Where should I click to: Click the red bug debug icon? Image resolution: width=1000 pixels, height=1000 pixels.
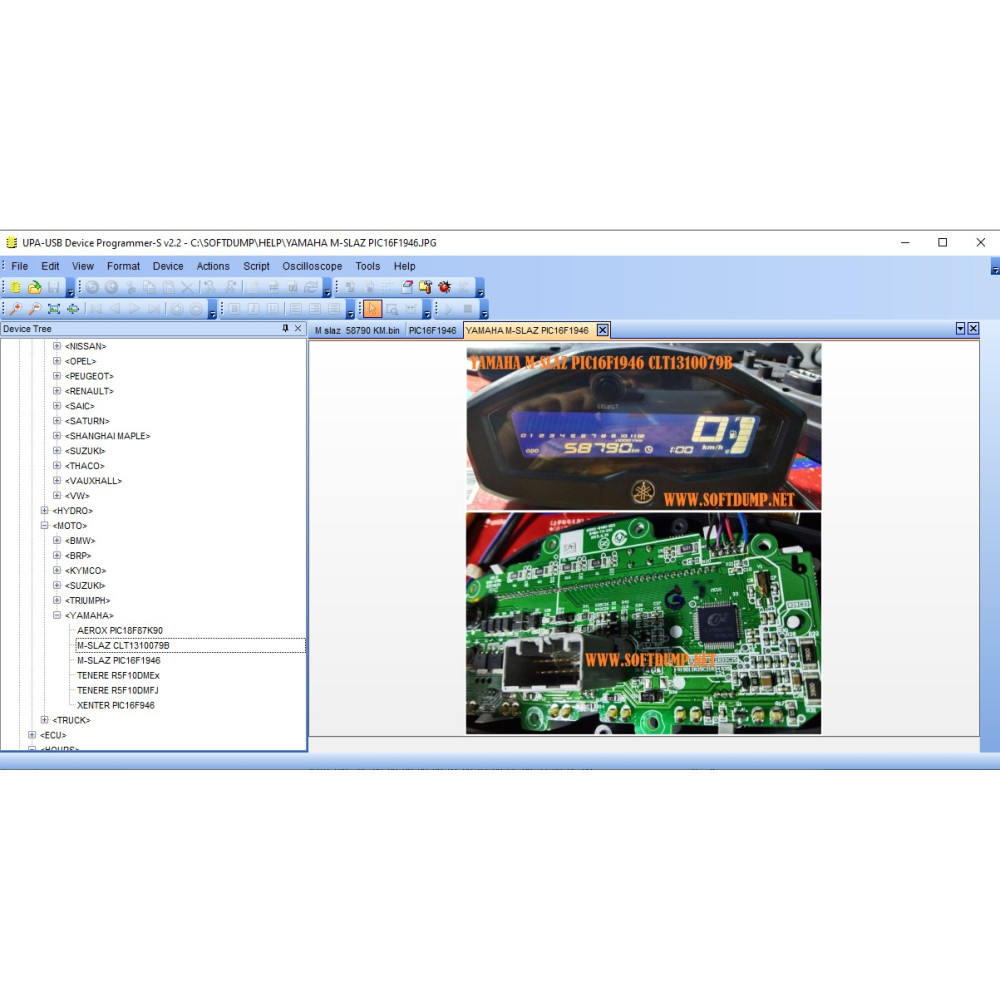(445, 287)
